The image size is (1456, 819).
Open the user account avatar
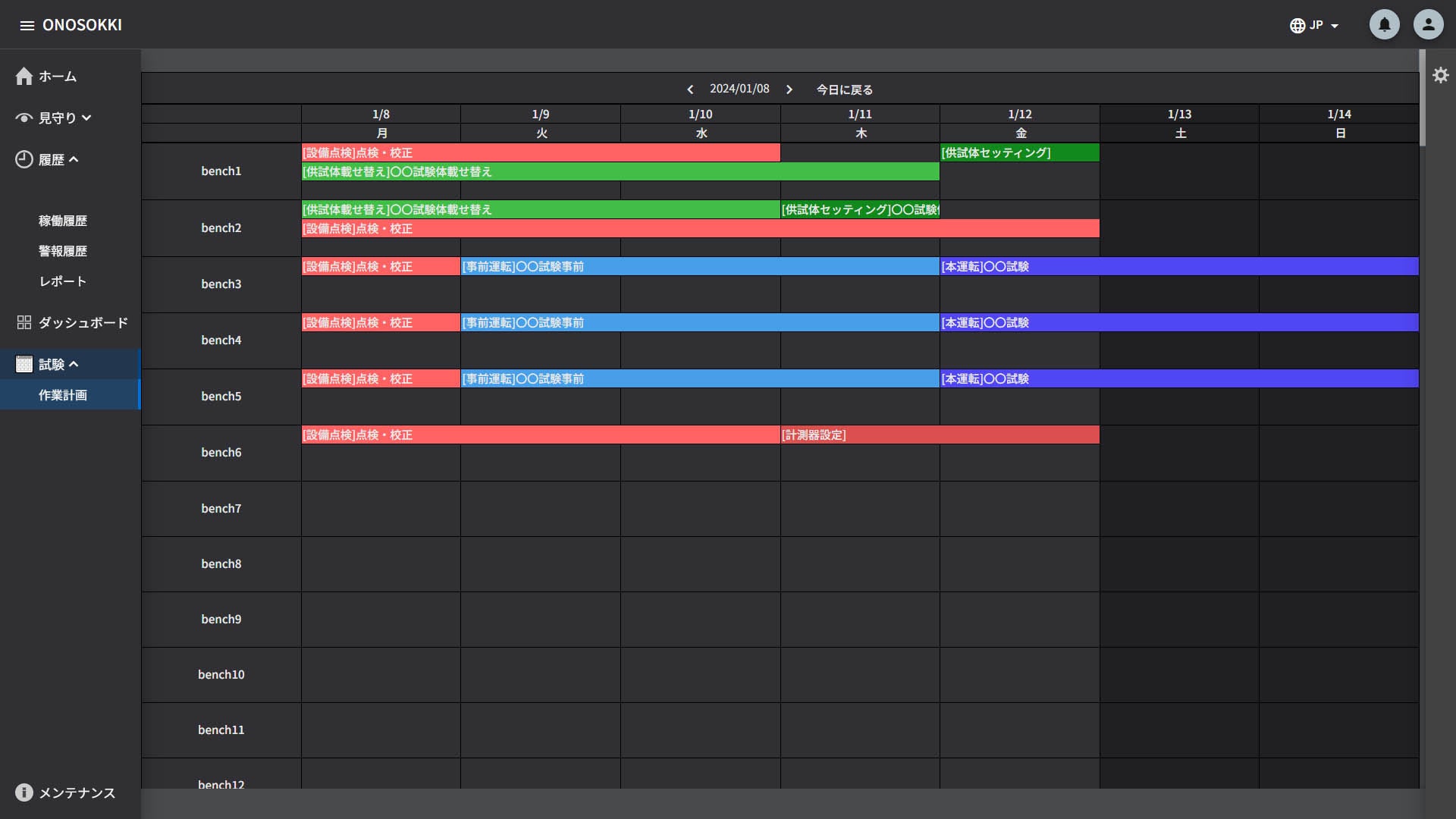click(1428, 25)
